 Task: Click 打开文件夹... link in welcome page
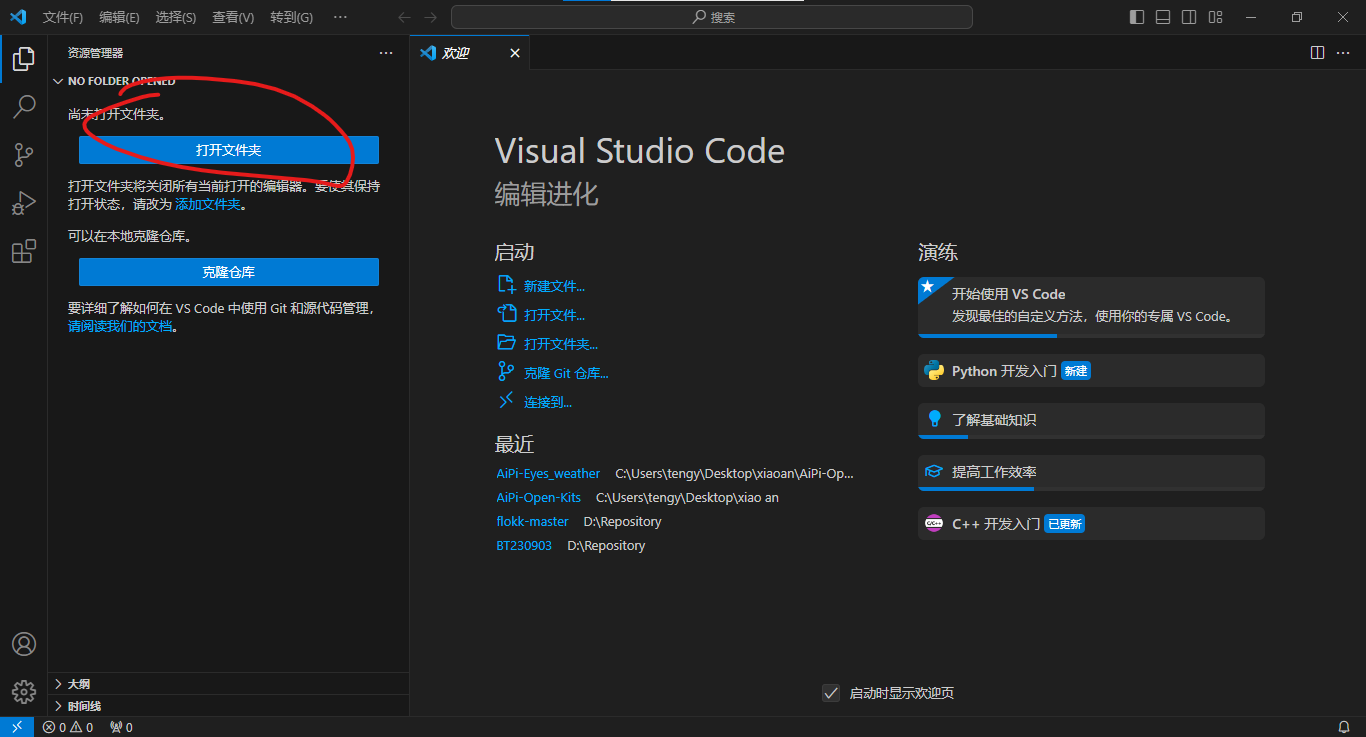561,344
